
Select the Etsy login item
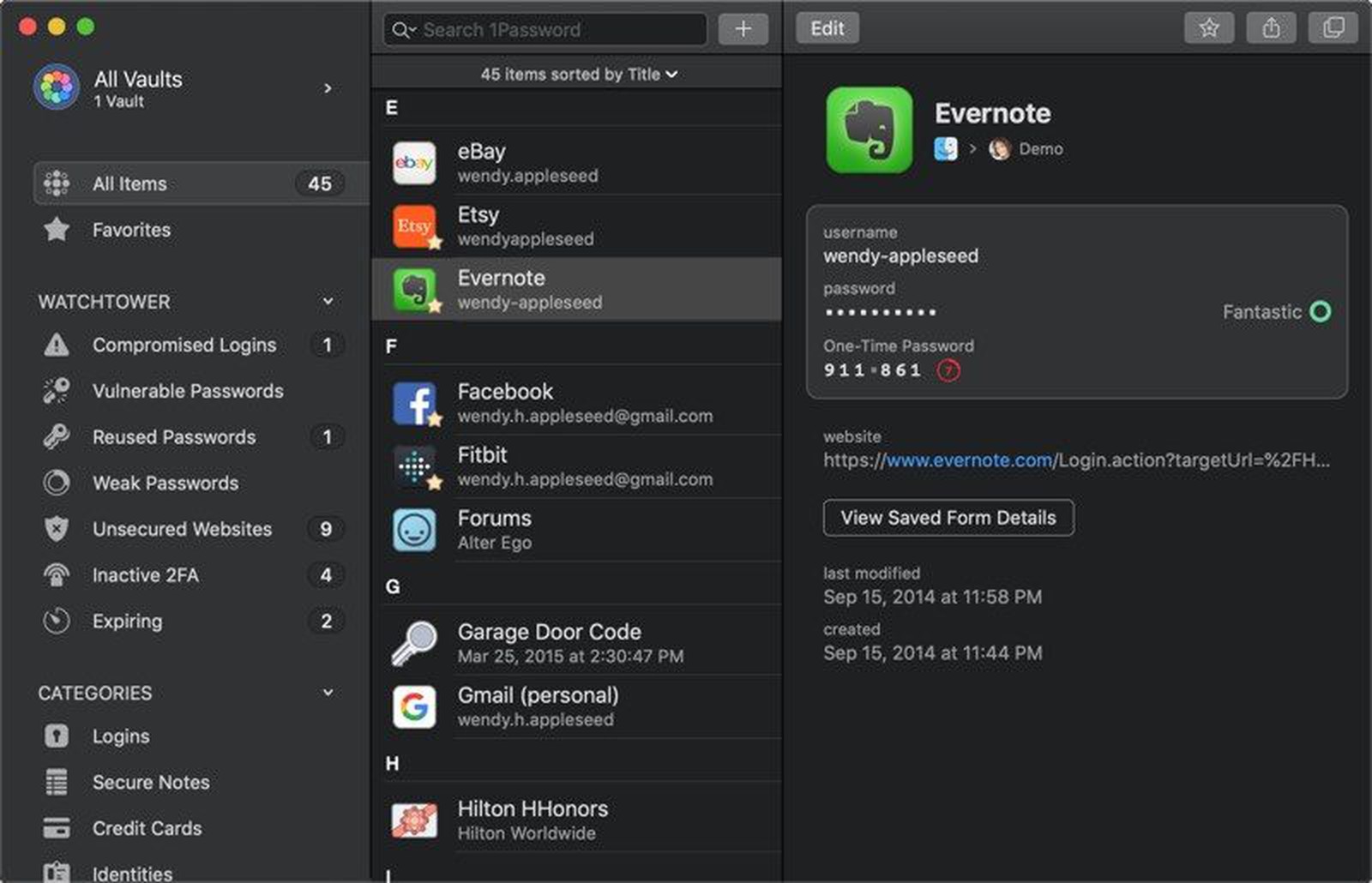click(577, 226)
